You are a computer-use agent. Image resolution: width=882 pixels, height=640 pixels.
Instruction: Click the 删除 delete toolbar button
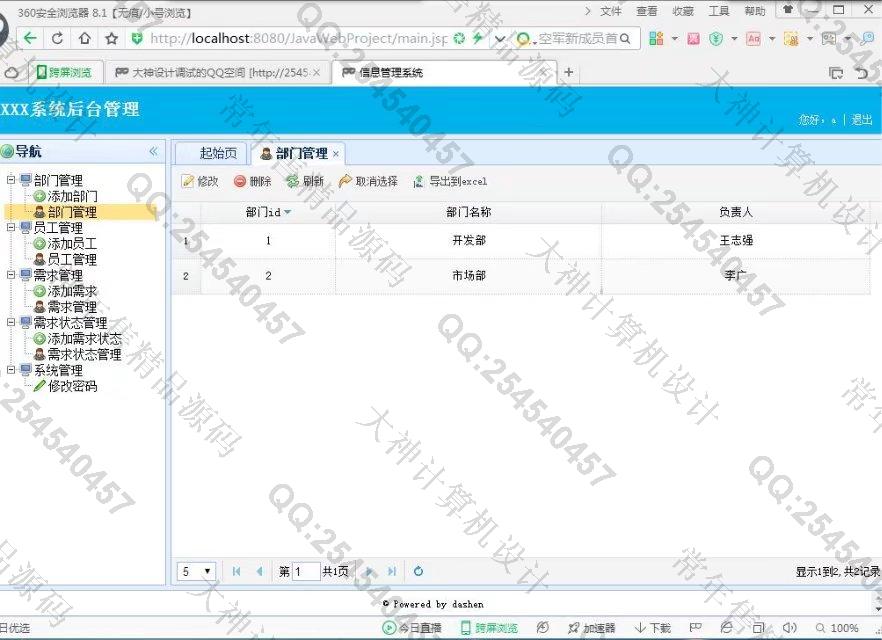[x=253, y=181]
